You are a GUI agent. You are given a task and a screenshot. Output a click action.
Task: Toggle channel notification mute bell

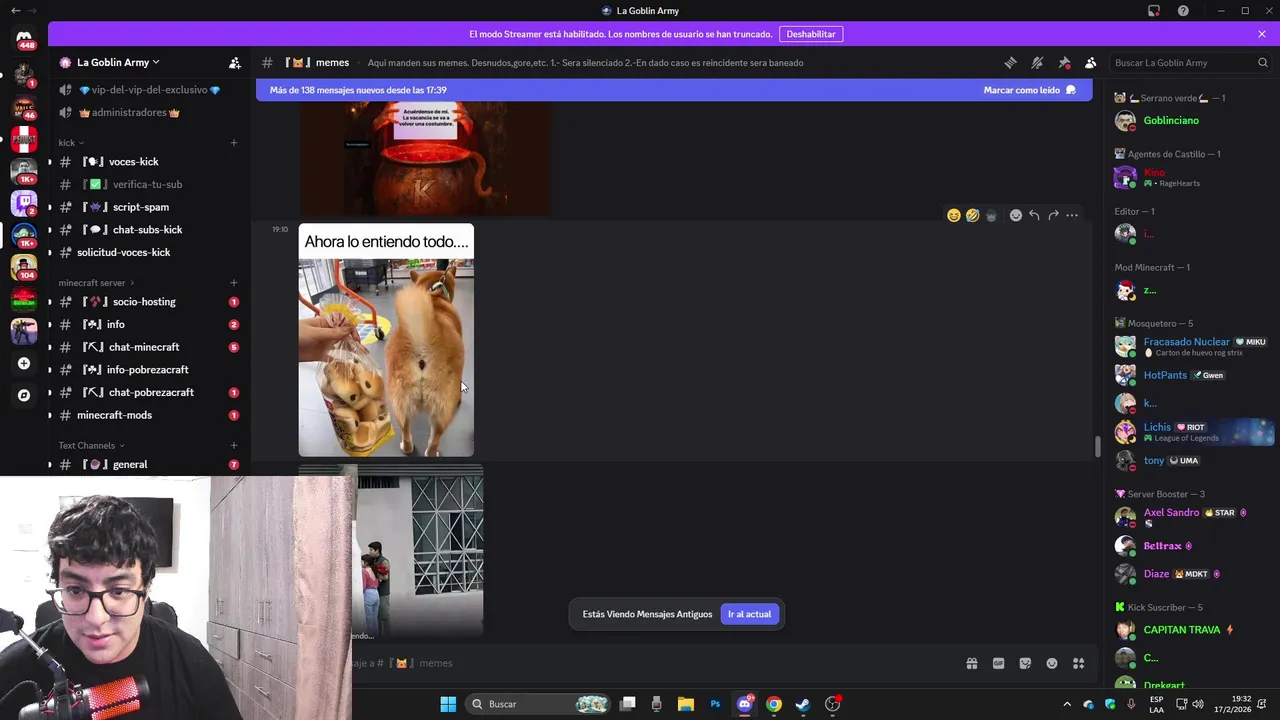click(x=1037, y=62)
